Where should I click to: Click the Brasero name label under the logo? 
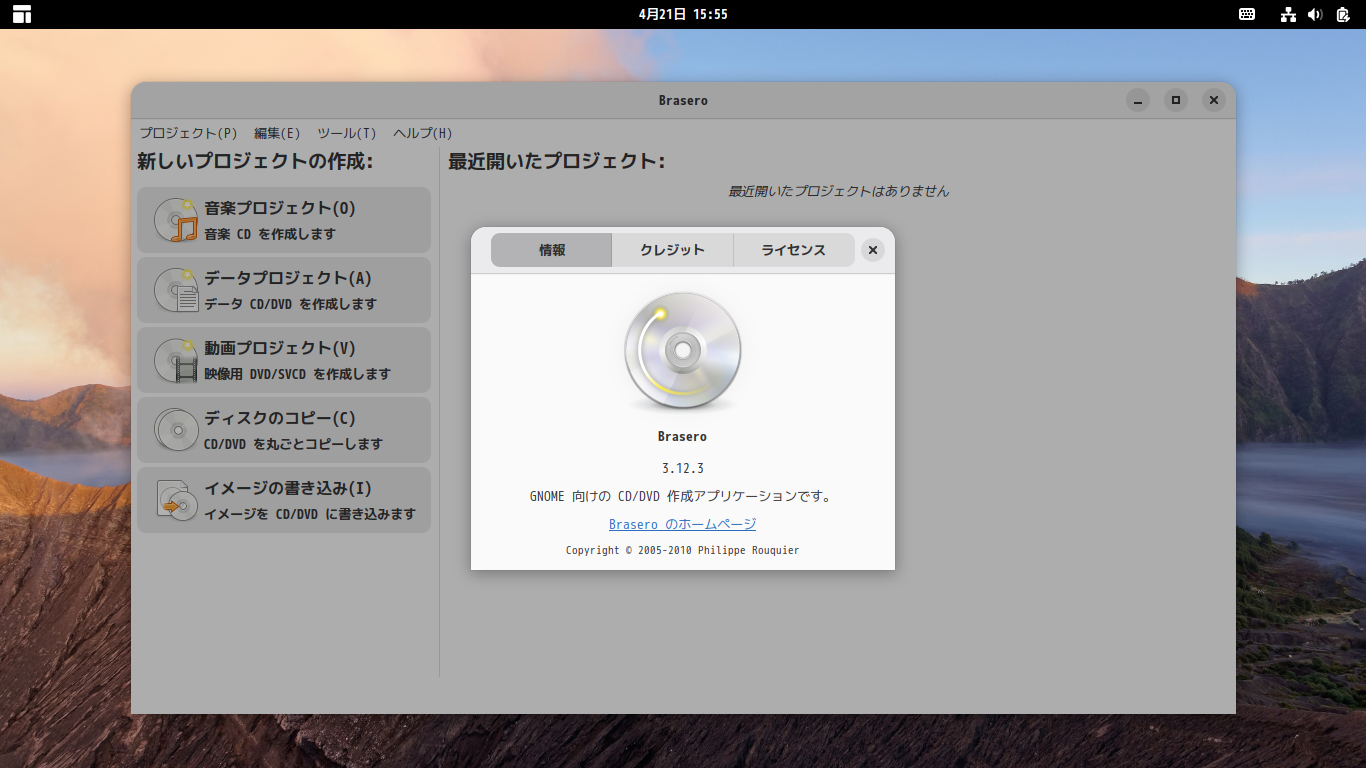click(683, 436)
